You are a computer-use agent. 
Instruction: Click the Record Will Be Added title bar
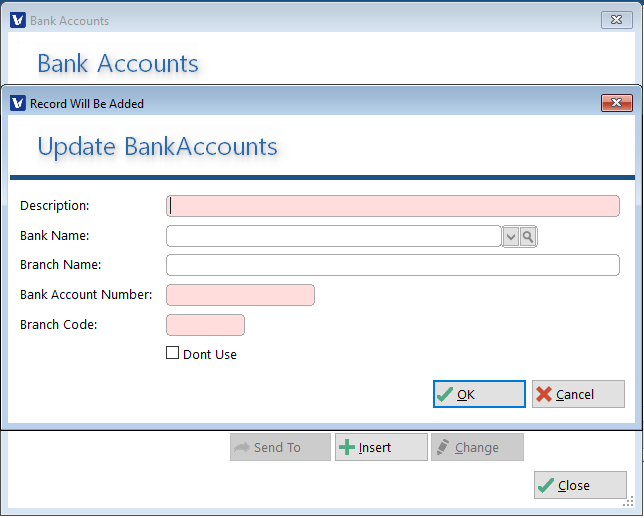pyautogui.click(x=300, y=103)
